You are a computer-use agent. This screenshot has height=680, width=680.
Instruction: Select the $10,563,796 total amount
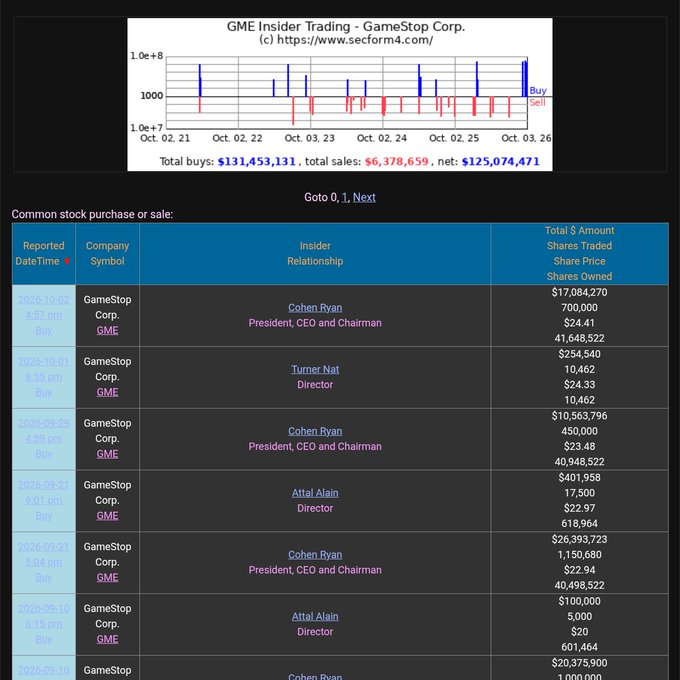pyautogui.click(x=579, y=416)
